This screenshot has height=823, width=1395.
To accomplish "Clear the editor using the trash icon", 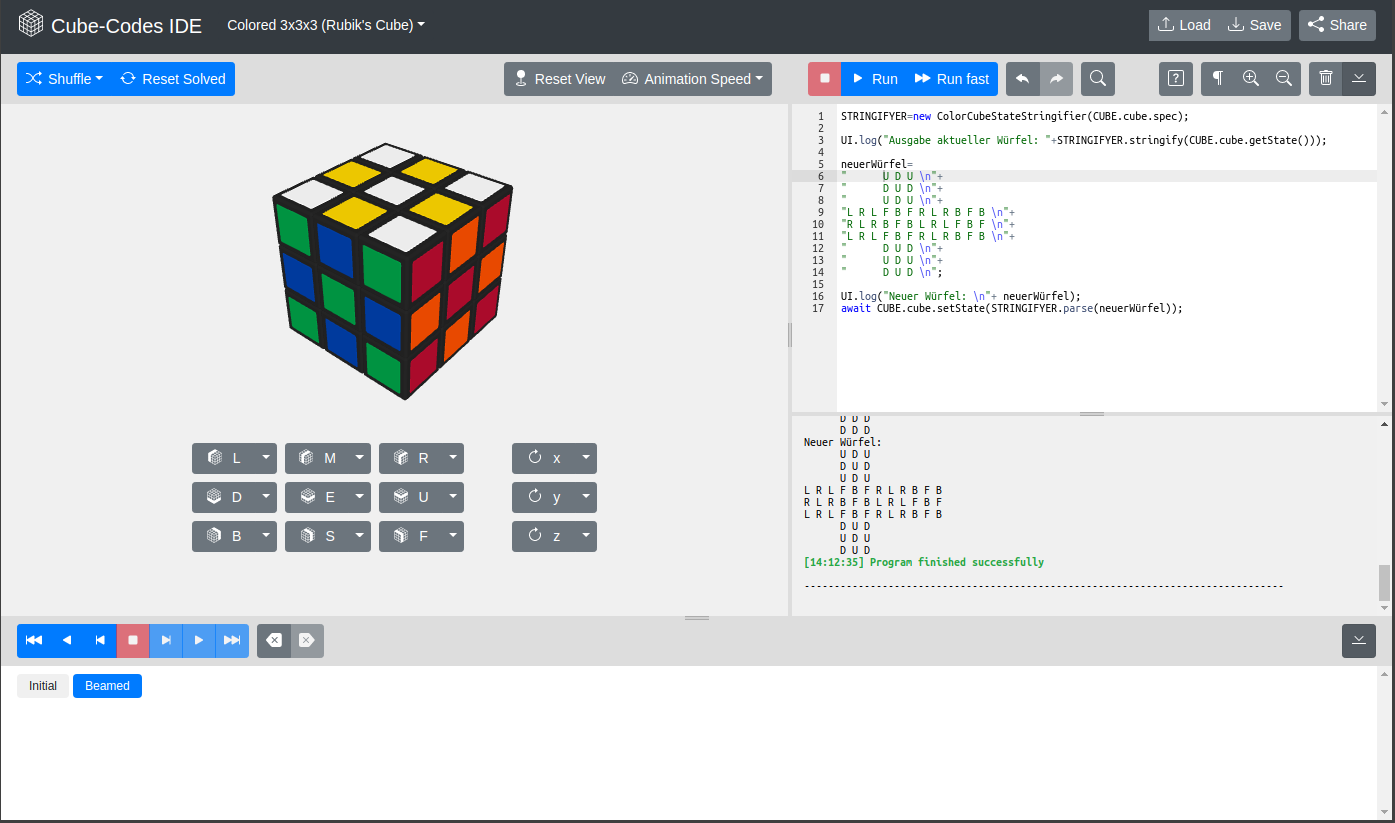I will pos(1325,78).
